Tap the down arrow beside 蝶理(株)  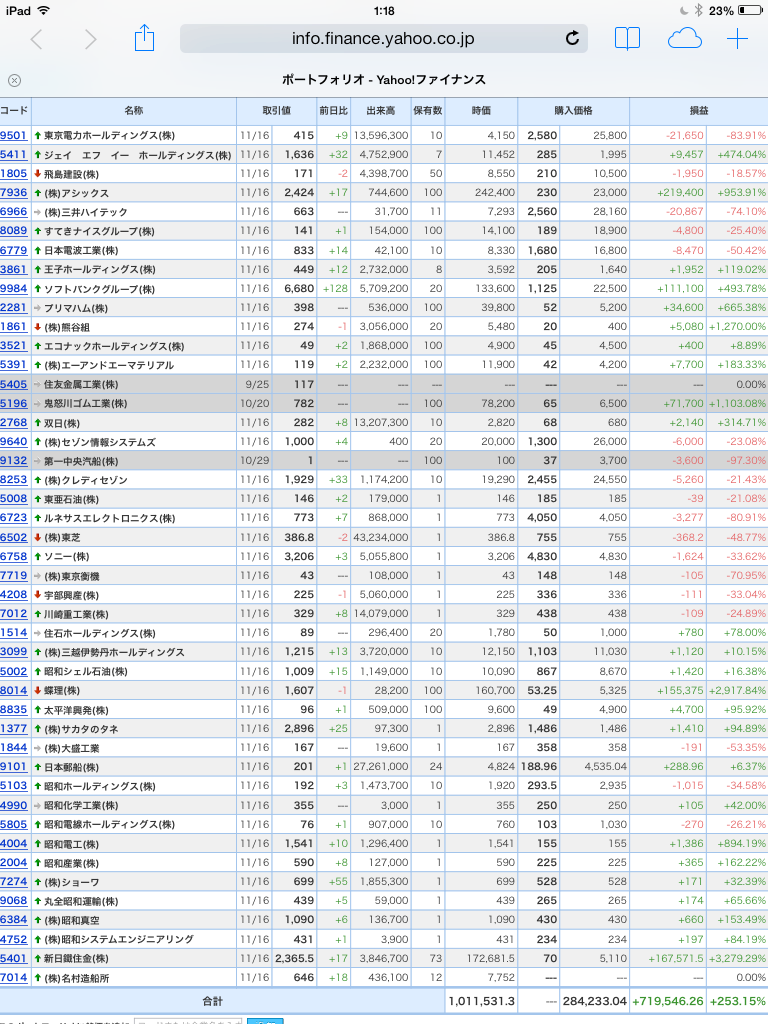point(38,690)
